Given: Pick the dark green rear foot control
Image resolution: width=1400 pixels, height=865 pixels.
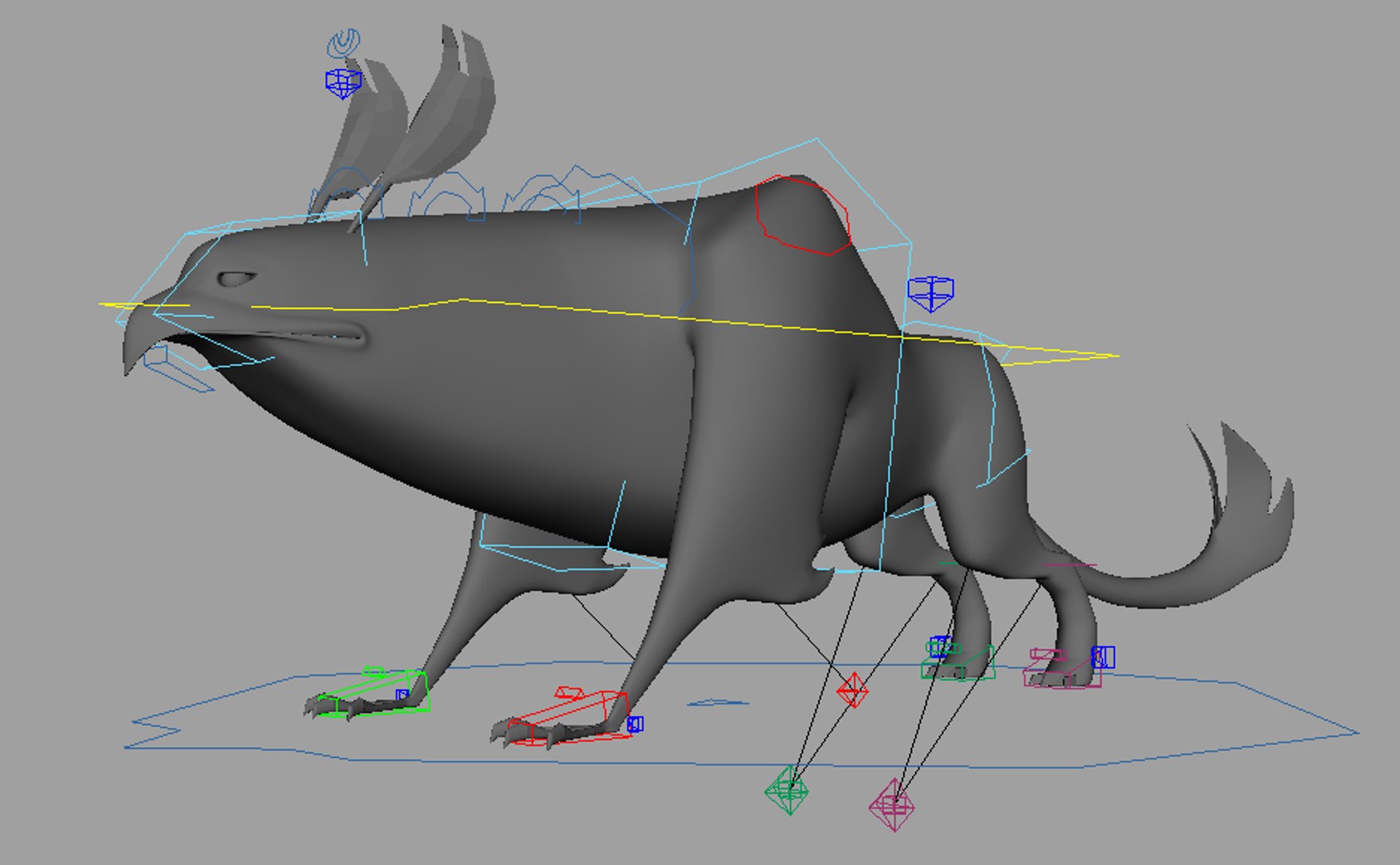Looking at the screenshot, I should pyautogui.click(x=958, y=661).
